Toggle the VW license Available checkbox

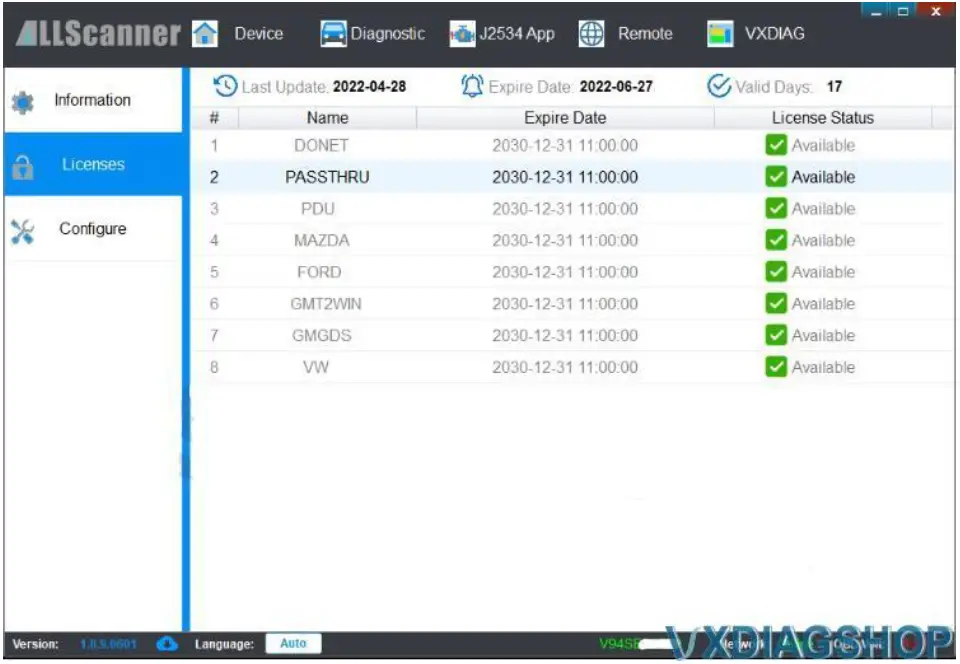point(776,367)
